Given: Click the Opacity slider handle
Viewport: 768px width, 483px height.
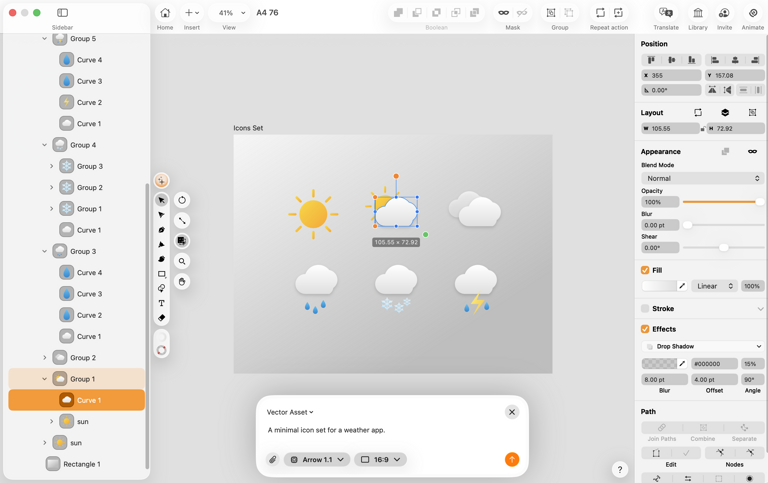Looking at the screenshot, I should coord(759,202).
